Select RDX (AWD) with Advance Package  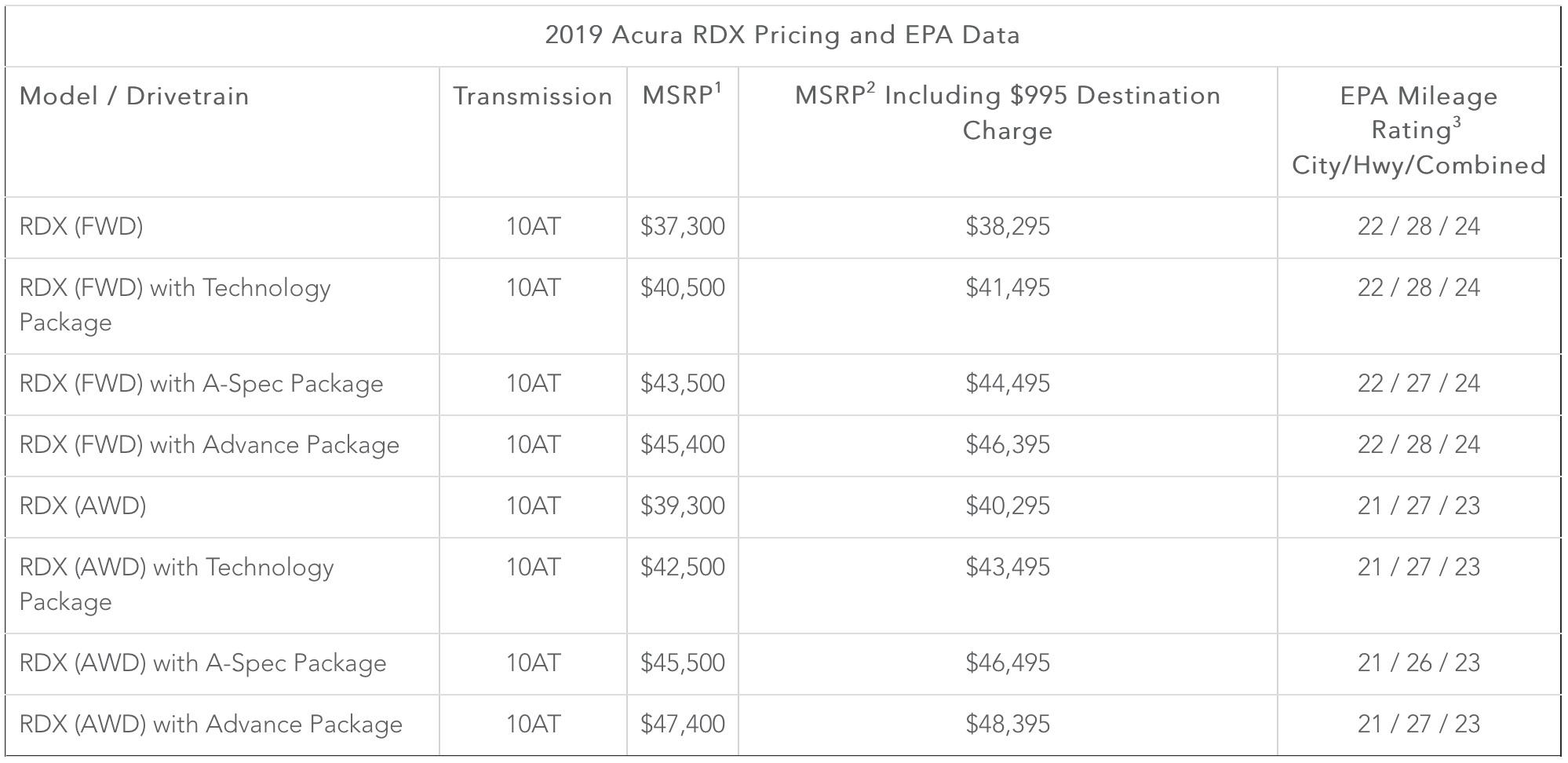click(x=211, y=725)
